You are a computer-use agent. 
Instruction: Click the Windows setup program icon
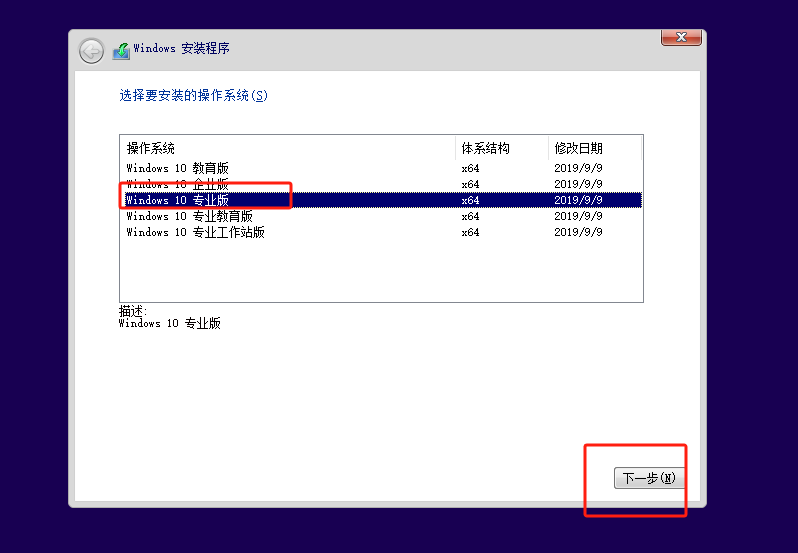(x=121, y=51)
